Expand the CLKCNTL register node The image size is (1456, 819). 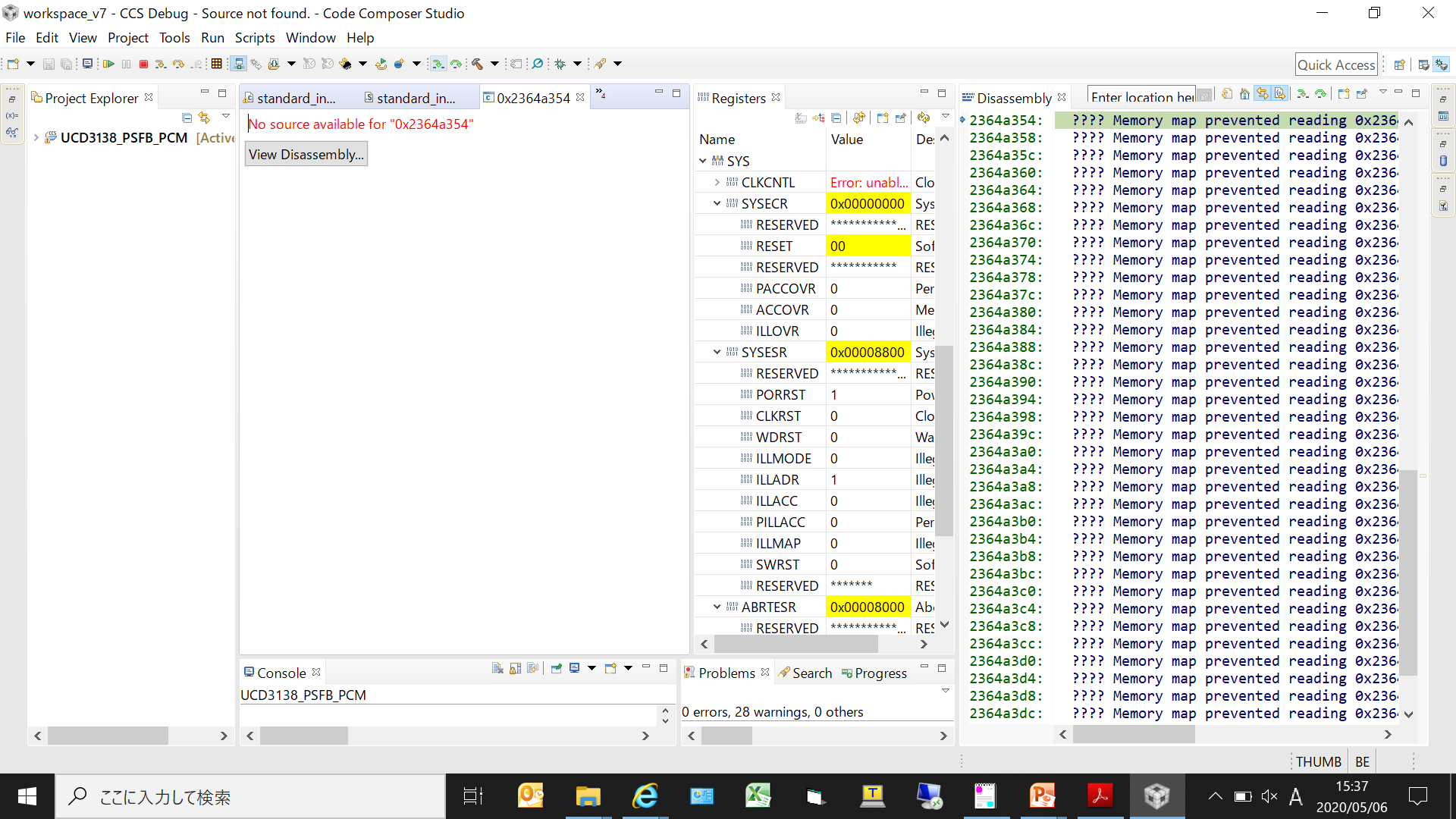(717, 183)
